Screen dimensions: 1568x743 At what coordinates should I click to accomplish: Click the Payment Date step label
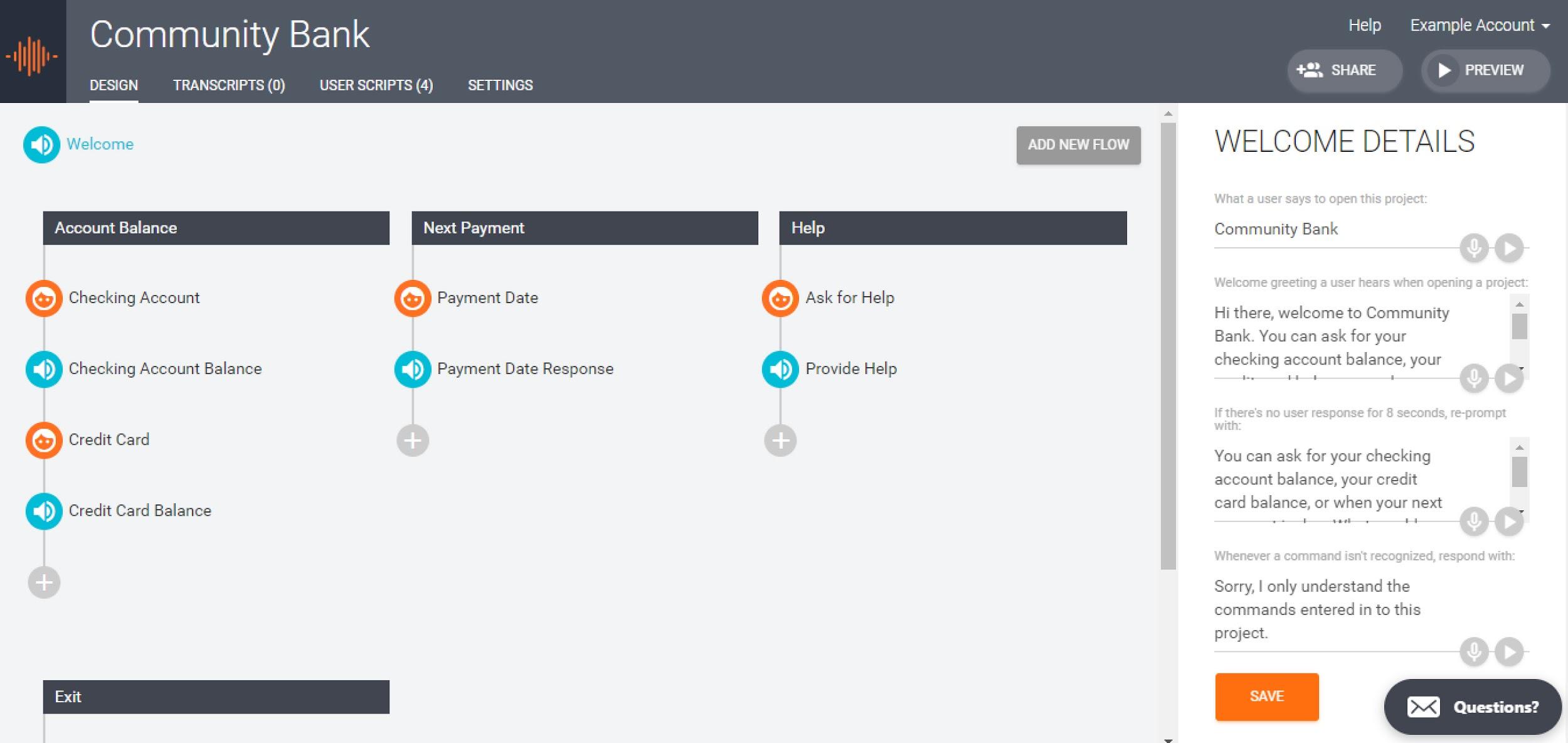[x=488, y=298]
